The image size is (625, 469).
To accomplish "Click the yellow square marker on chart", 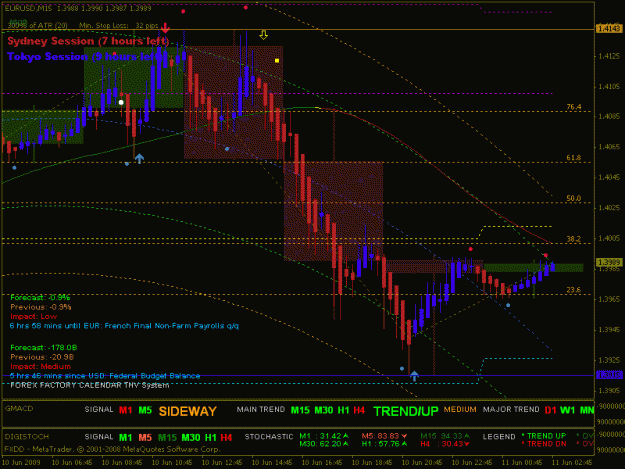I will coord(277,61).
